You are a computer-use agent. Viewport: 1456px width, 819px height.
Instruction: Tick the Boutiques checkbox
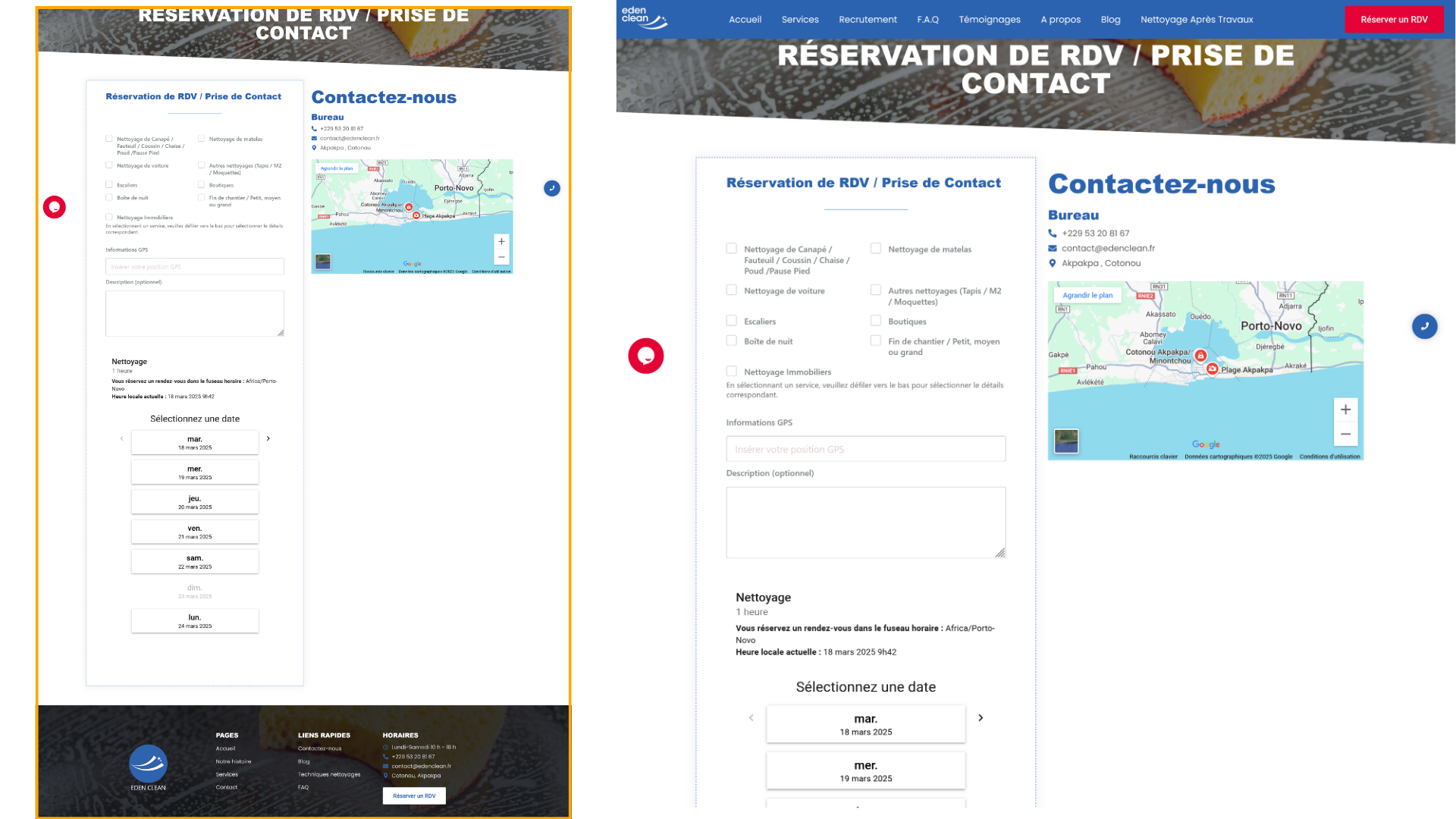[876, 321]
